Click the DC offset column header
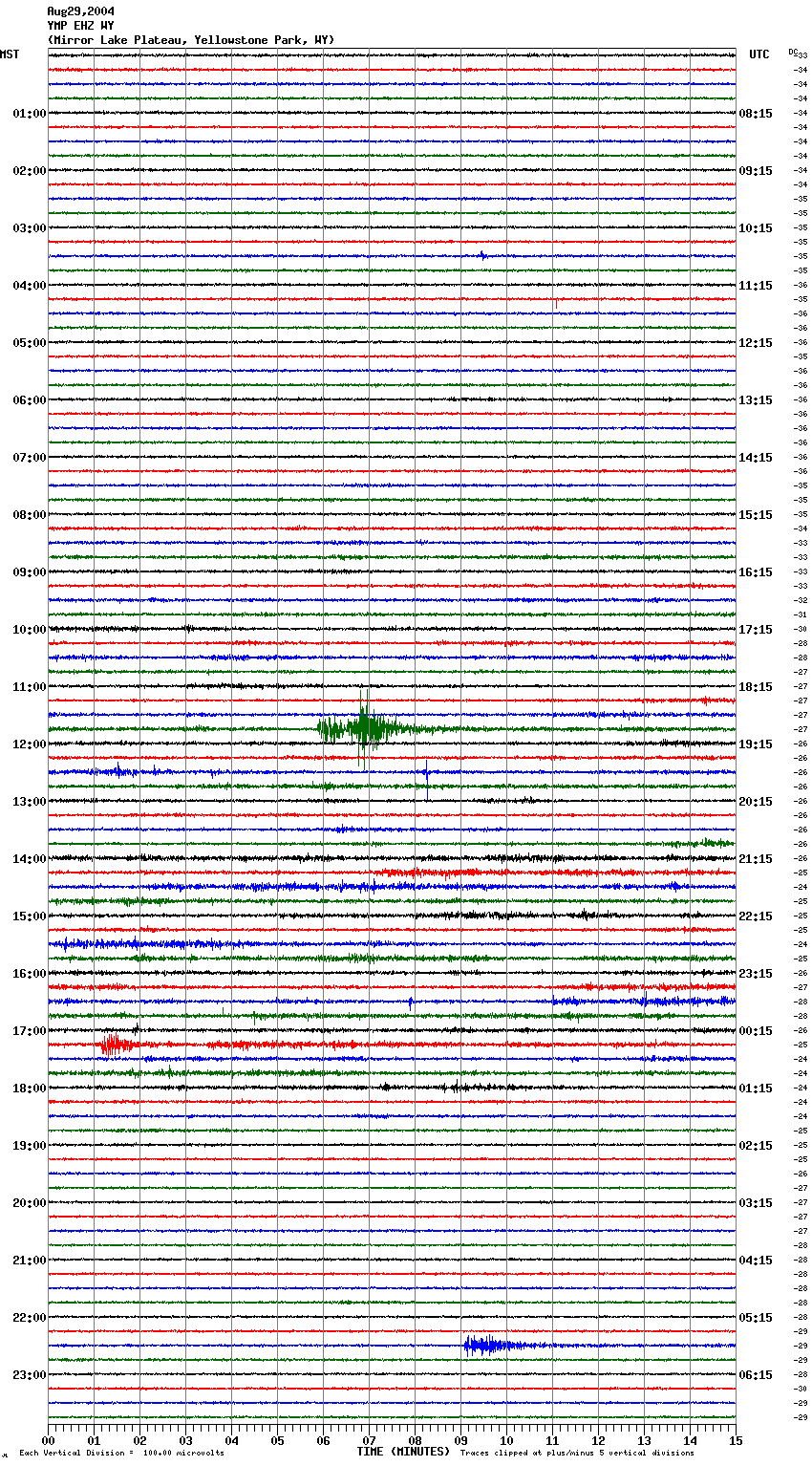Image resolution: width=812 pixels, height=1466 pixels. pos(794,52)
